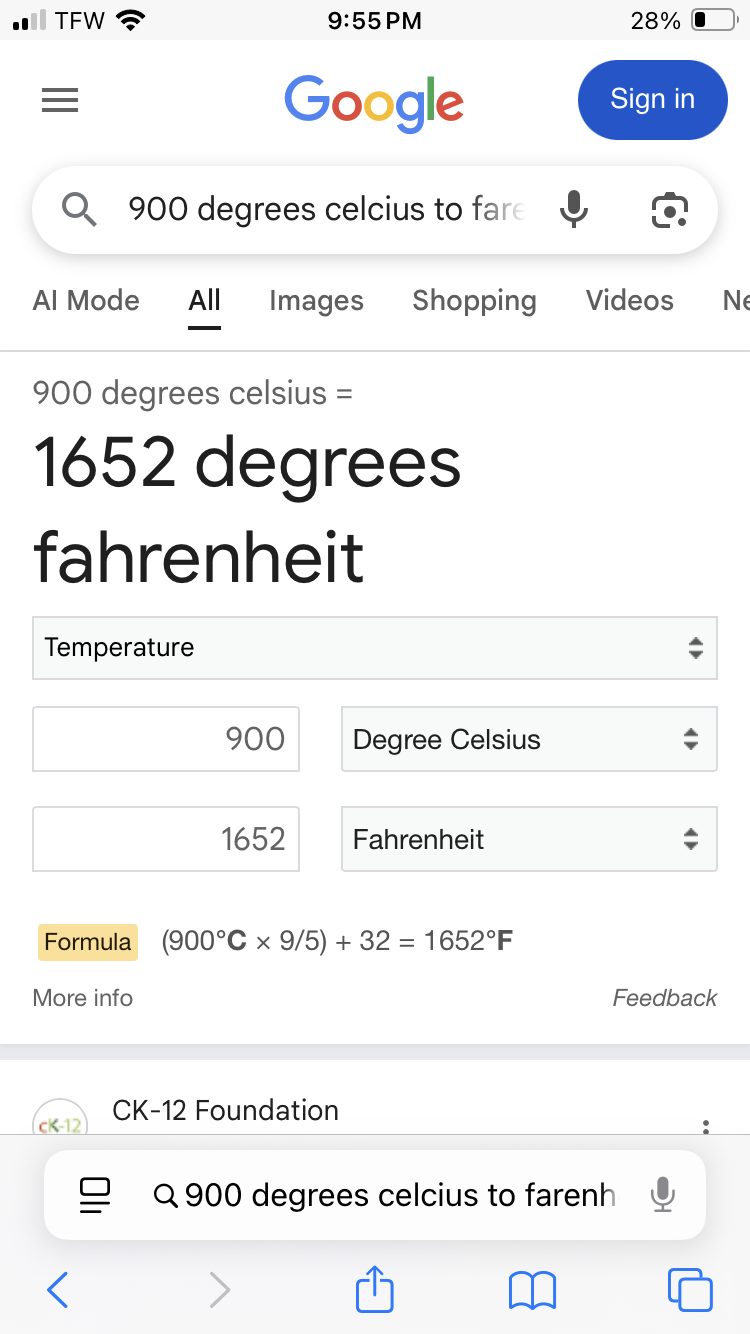This screenshot has width=750, height=1334.
Task: Tap the Google logo
Action: pos(374,102)
